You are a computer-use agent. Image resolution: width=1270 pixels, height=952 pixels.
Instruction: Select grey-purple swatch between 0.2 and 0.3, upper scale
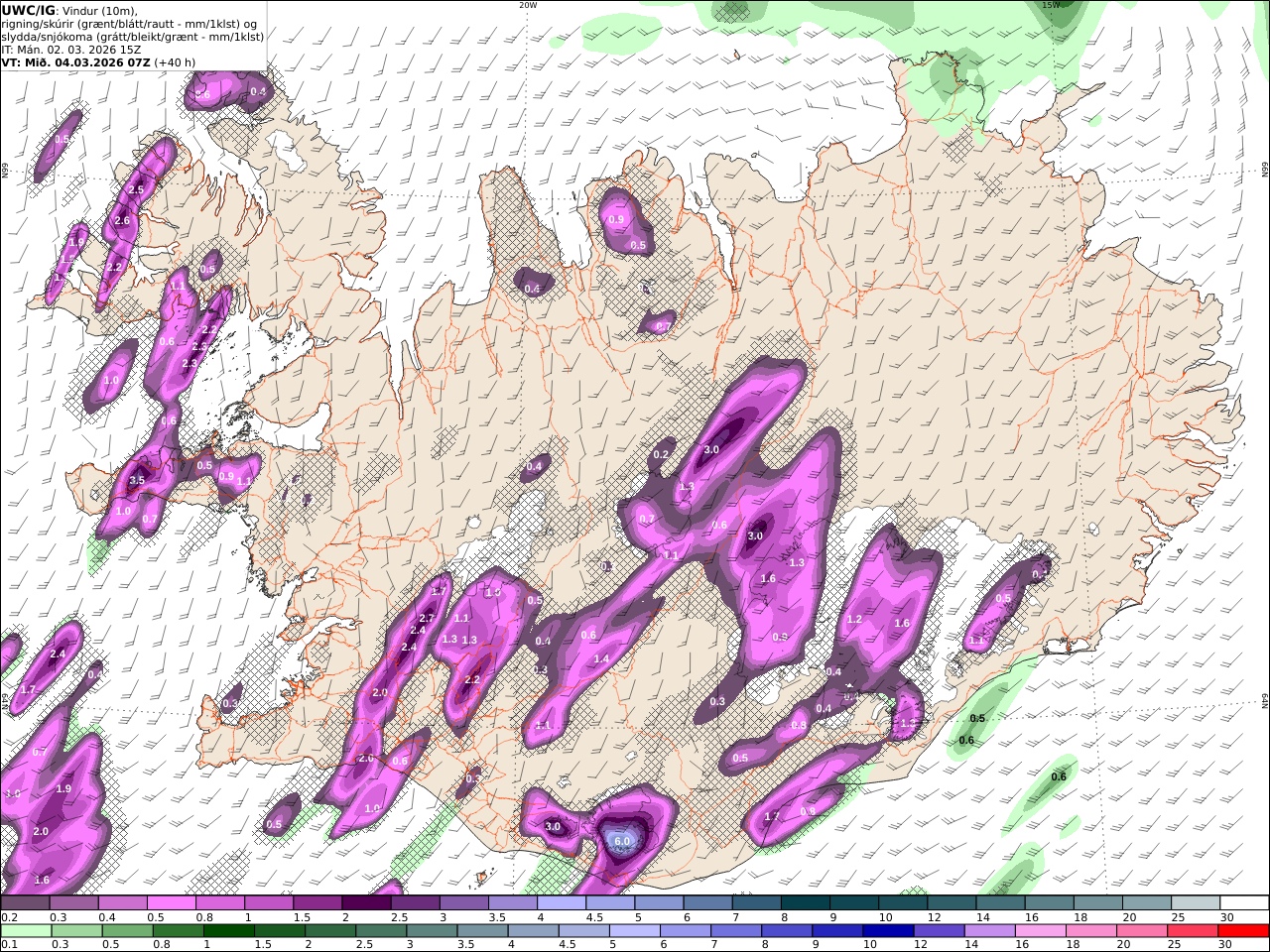tap(25, 903)
